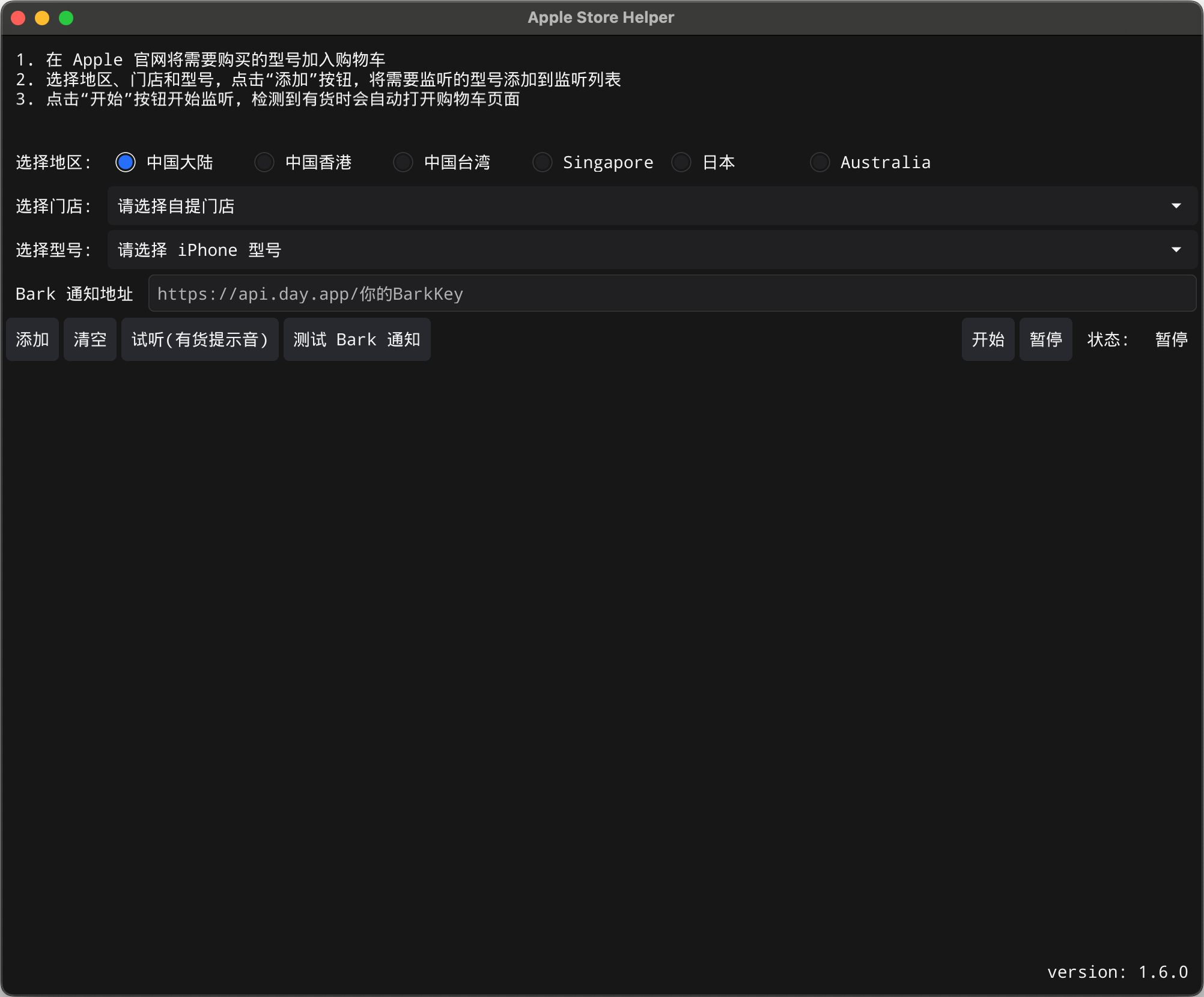This screenshot has height=997, width=1204.
Task: Click instruction line 2 about 监听列表
Action: [x=318, y=79]
